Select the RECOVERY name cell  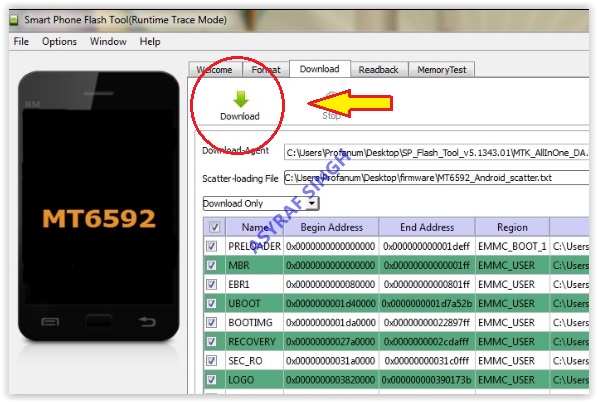(254, 341)
